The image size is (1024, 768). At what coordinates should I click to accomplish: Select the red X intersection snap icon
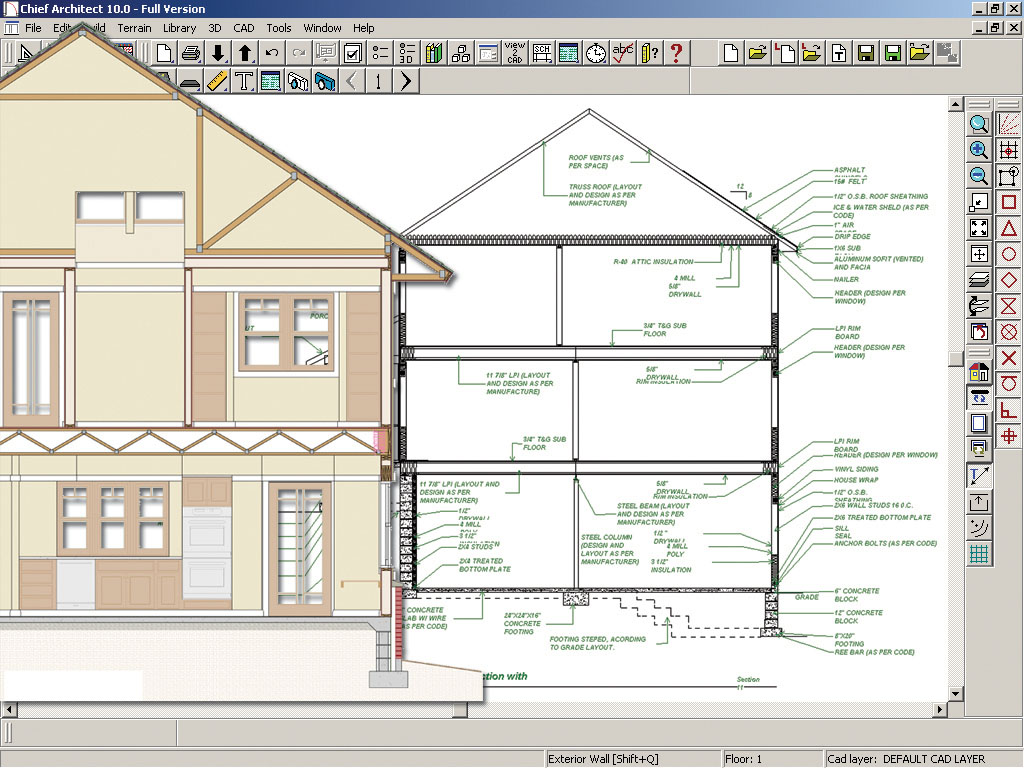(x=1009, y=358)
